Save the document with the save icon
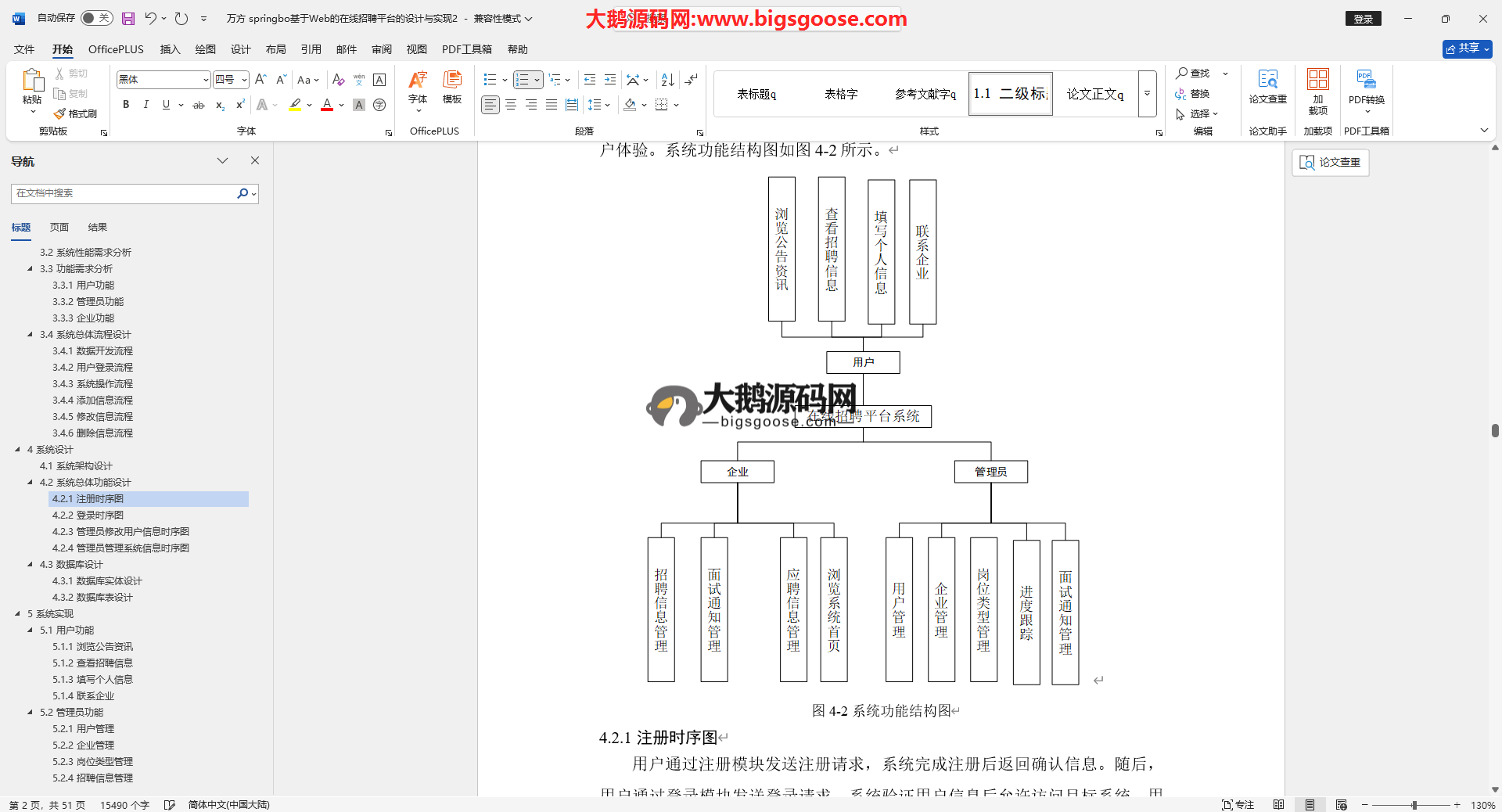 pyautogui.click(x=128, y=18)
